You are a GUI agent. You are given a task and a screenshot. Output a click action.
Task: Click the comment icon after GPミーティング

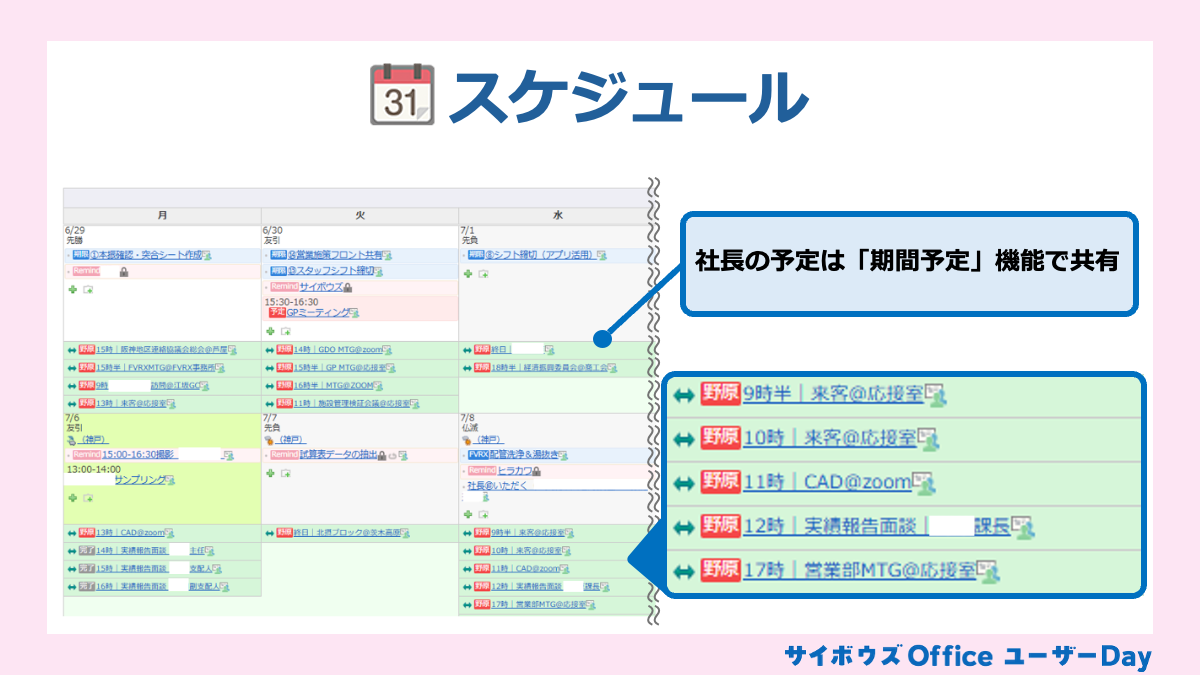pyautogui.click(x=355, y=313)
